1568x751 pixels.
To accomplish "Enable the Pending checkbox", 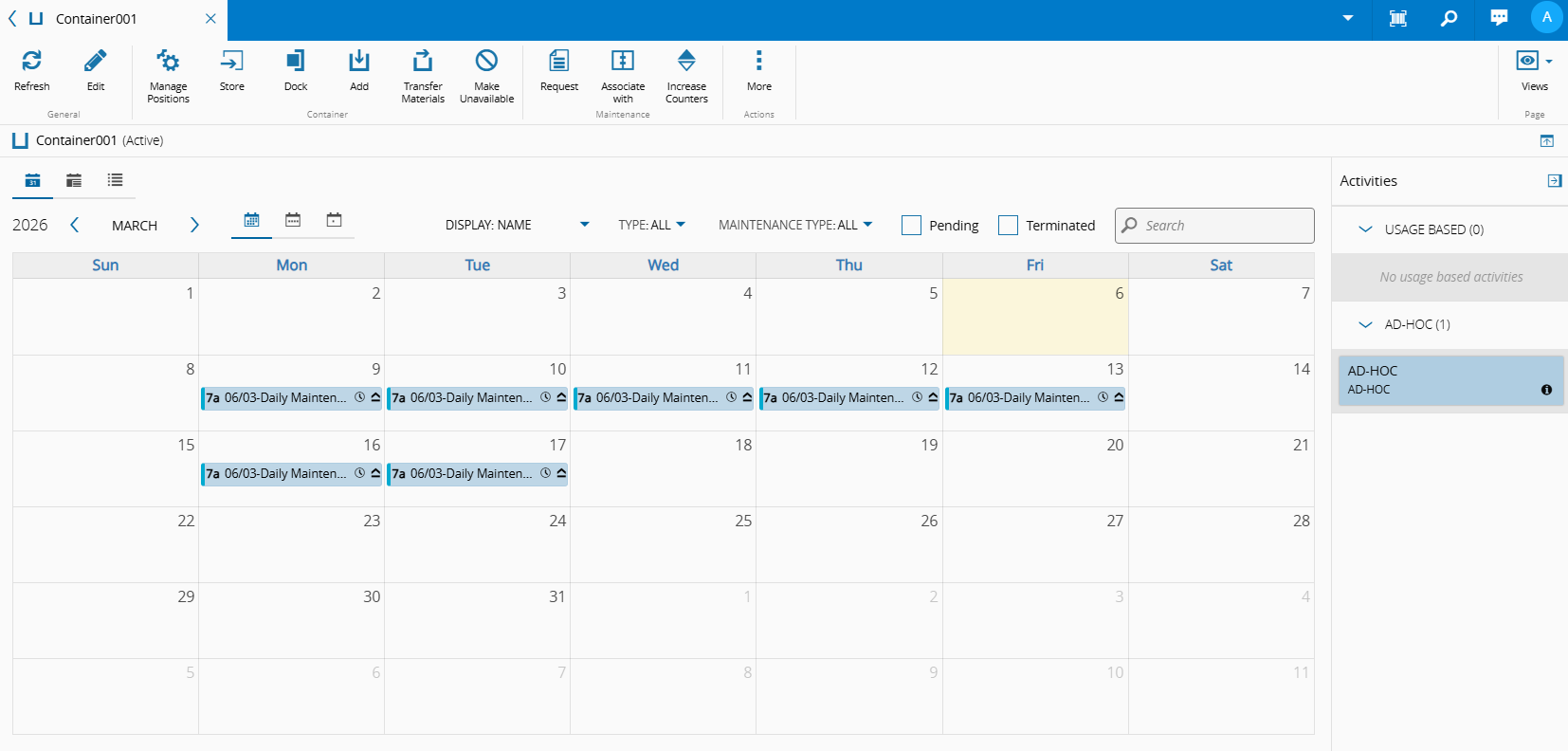I will (911, 226).
